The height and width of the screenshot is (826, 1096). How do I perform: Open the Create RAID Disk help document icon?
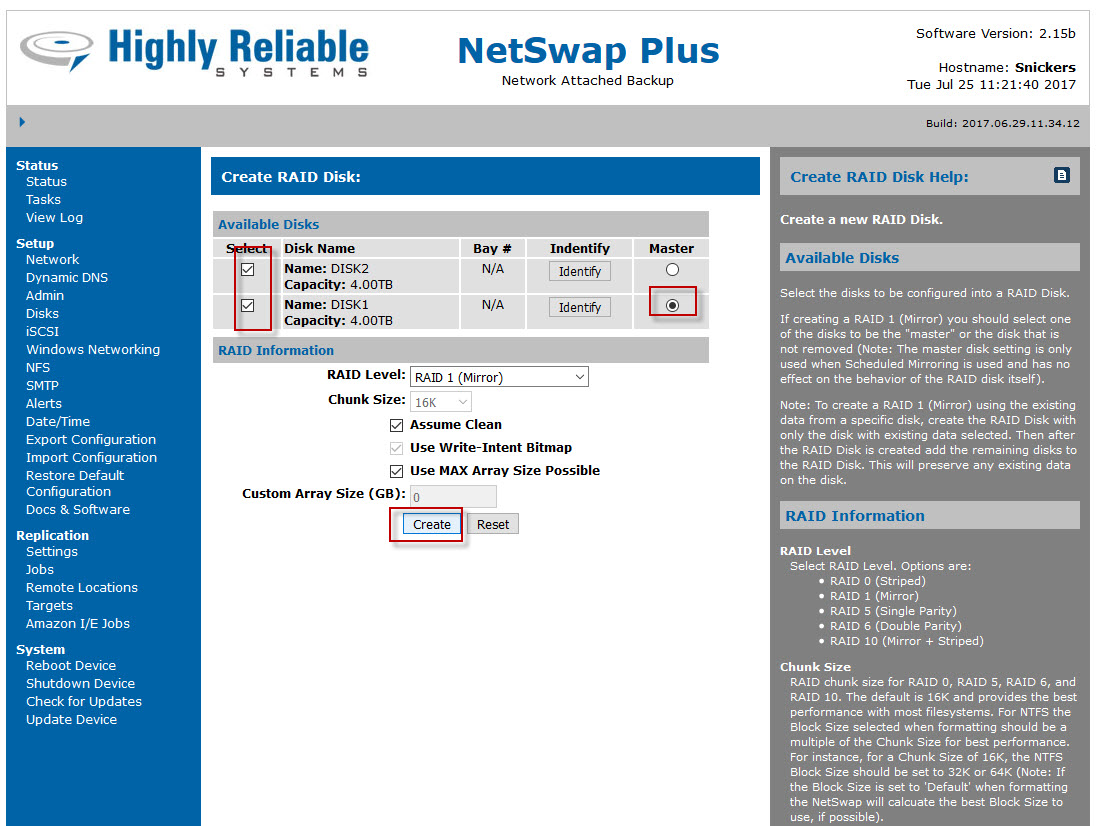tap(1061, 175)
